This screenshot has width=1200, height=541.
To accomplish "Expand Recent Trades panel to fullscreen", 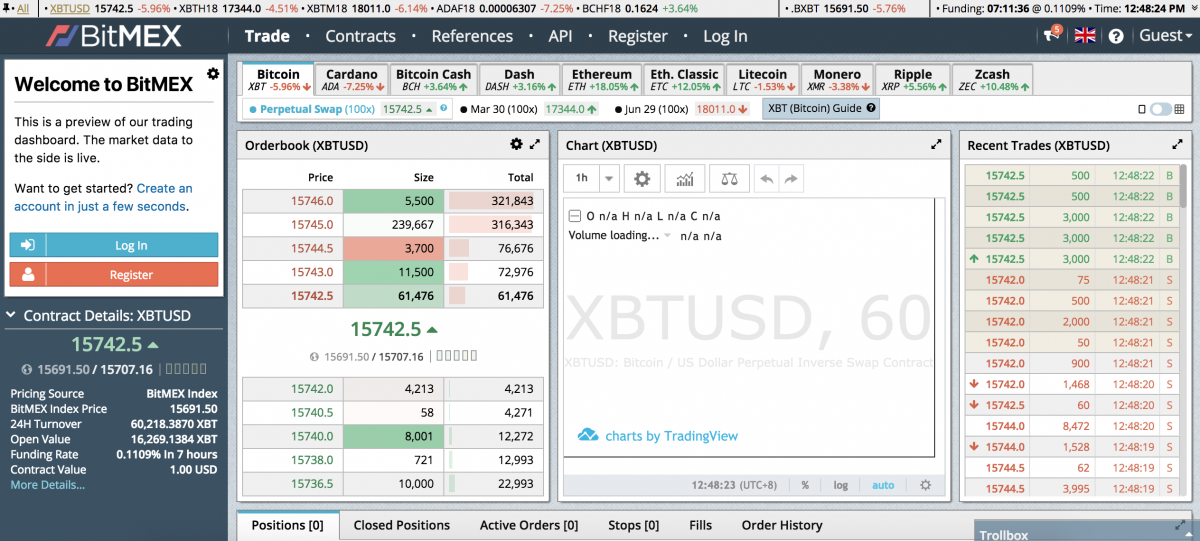I will pyautogui.click(x=1177, y=144).
